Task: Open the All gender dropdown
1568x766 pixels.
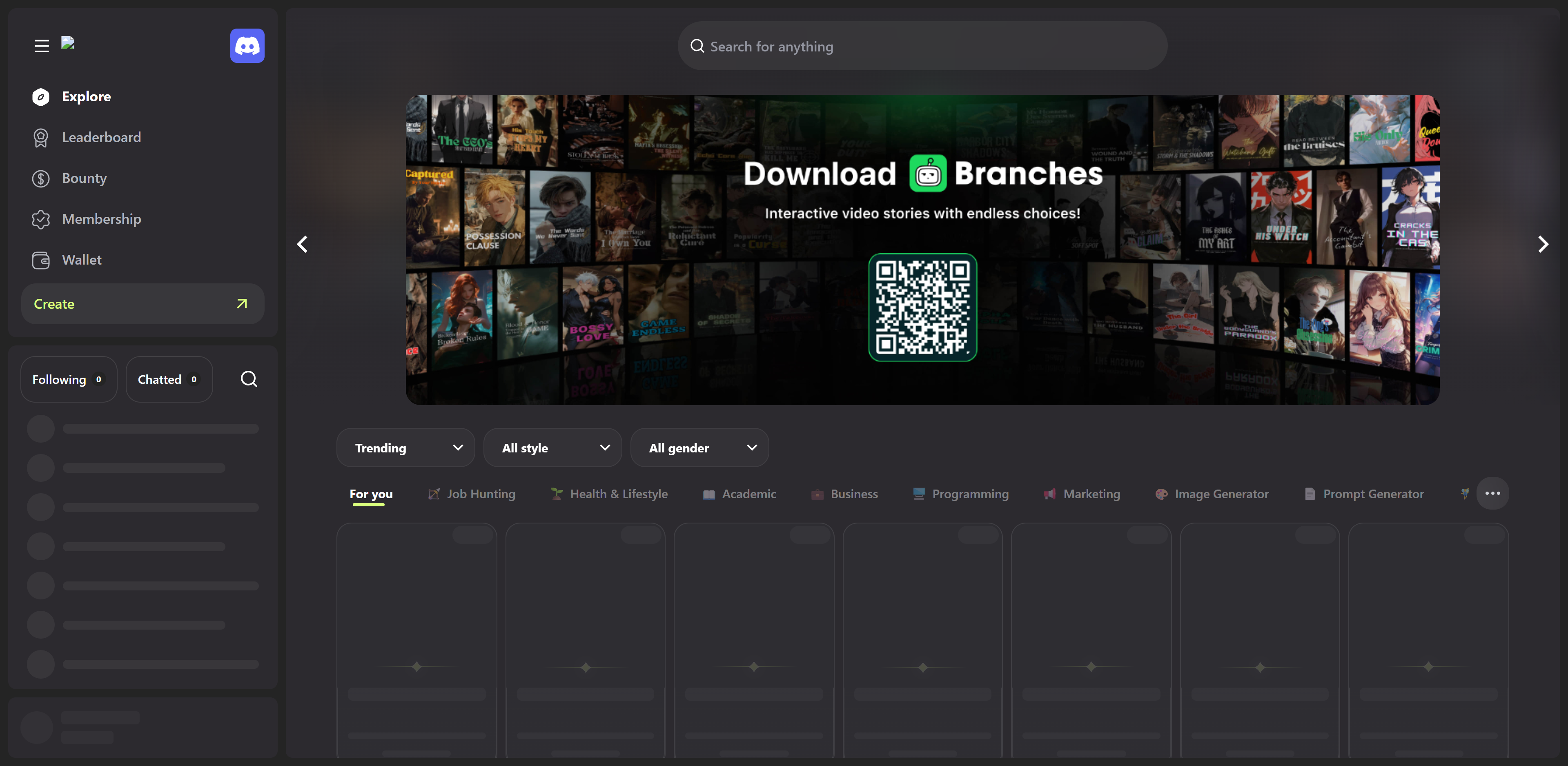Action: pos(699,448)
